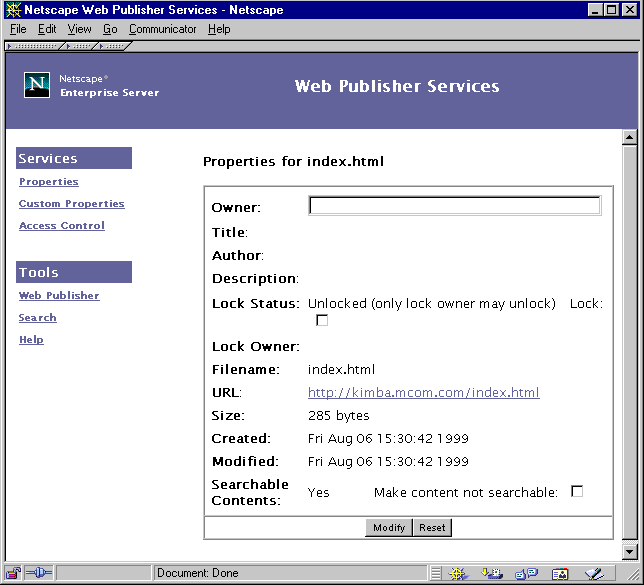
Task: Click the Searchable Contents 'Yes' value
Action: point(318,493)
